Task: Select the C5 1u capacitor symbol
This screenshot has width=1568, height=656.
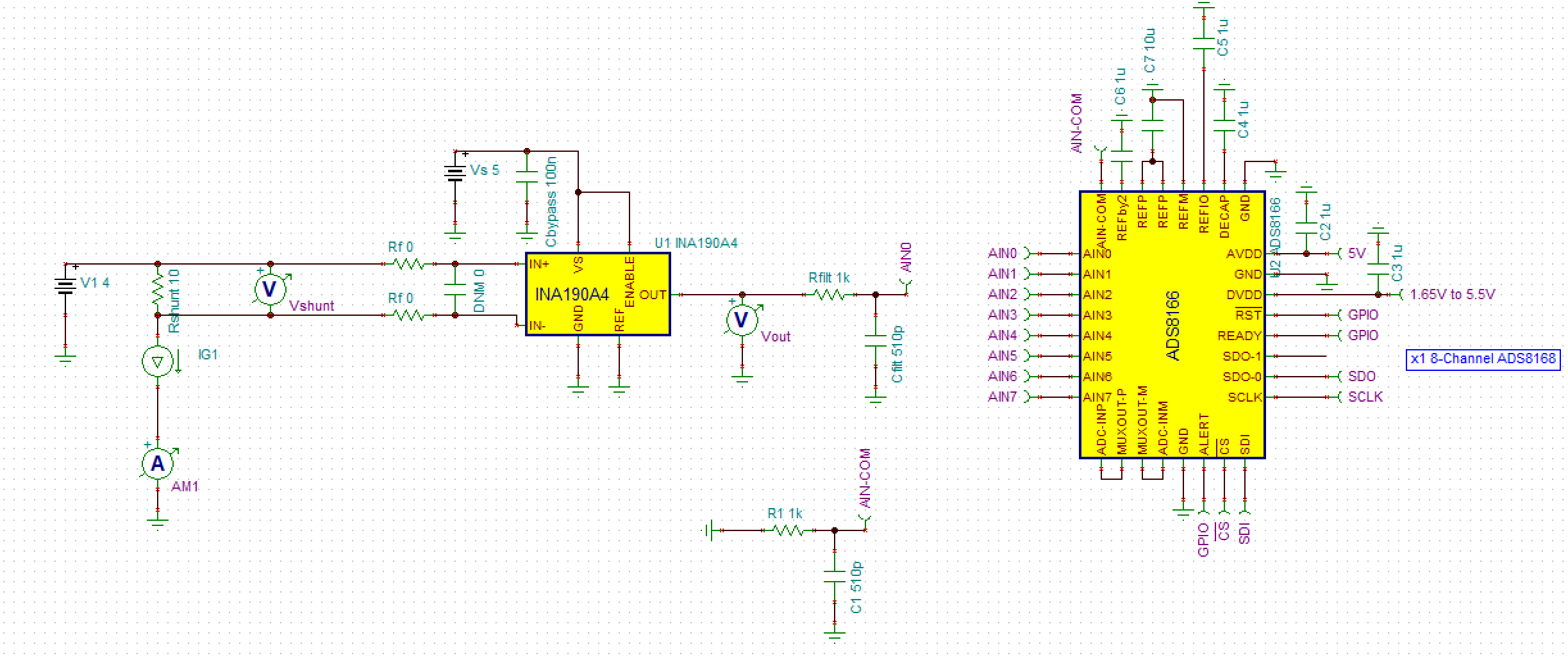Action: click(1204, 43)
